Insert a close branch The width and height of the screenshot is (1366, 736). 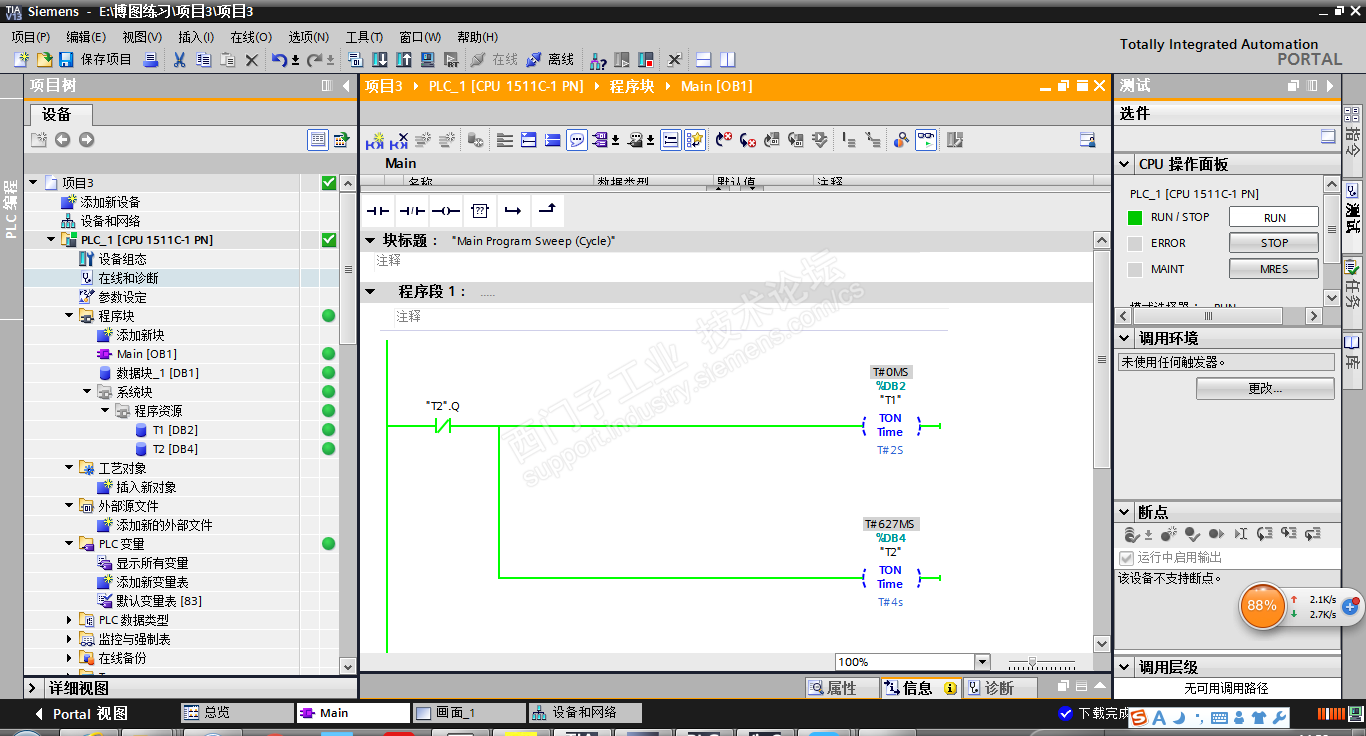click(547, 211)
